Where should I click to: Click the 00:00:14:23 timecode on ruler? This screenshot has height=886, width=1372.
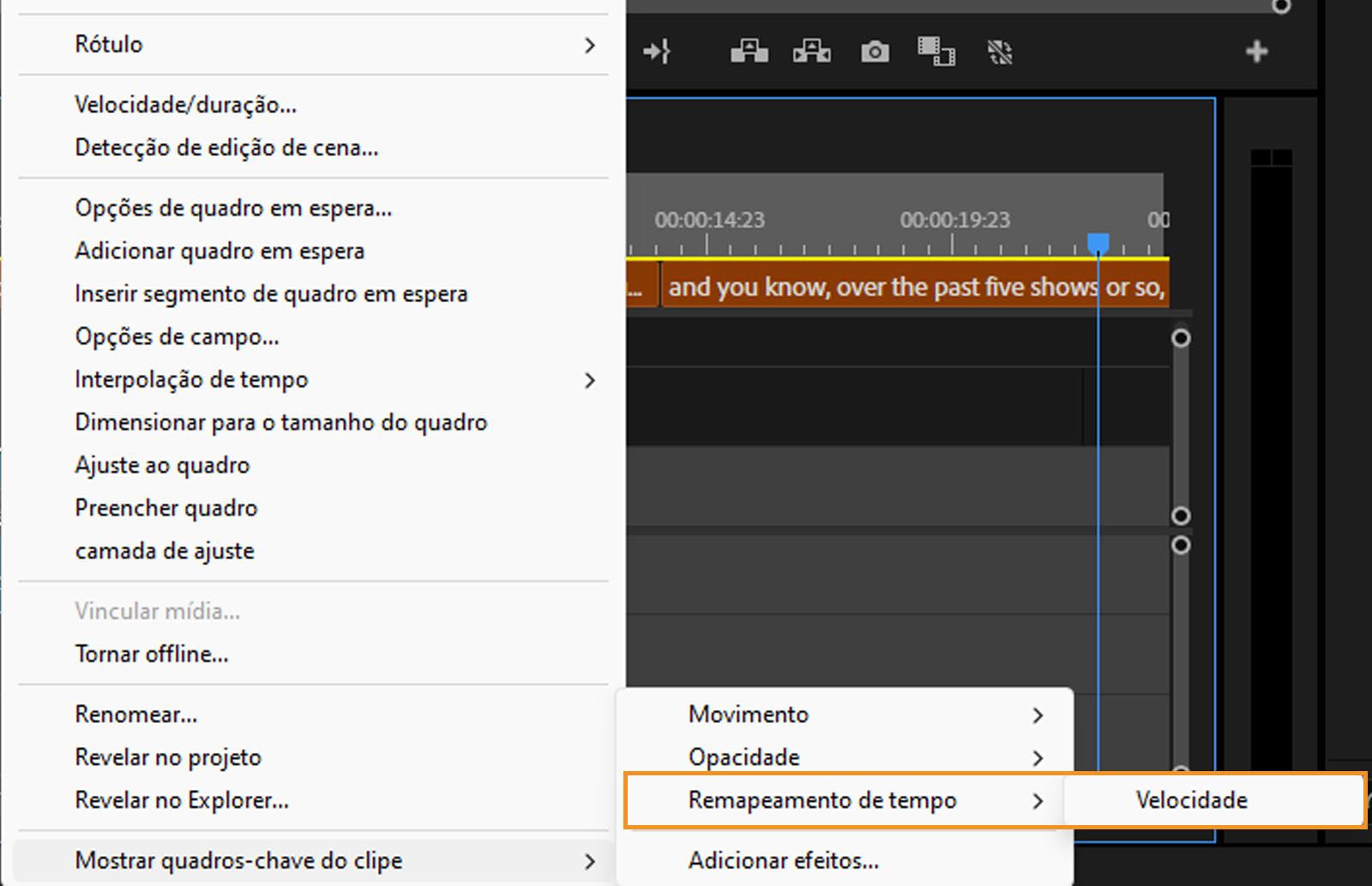(710, 220)
